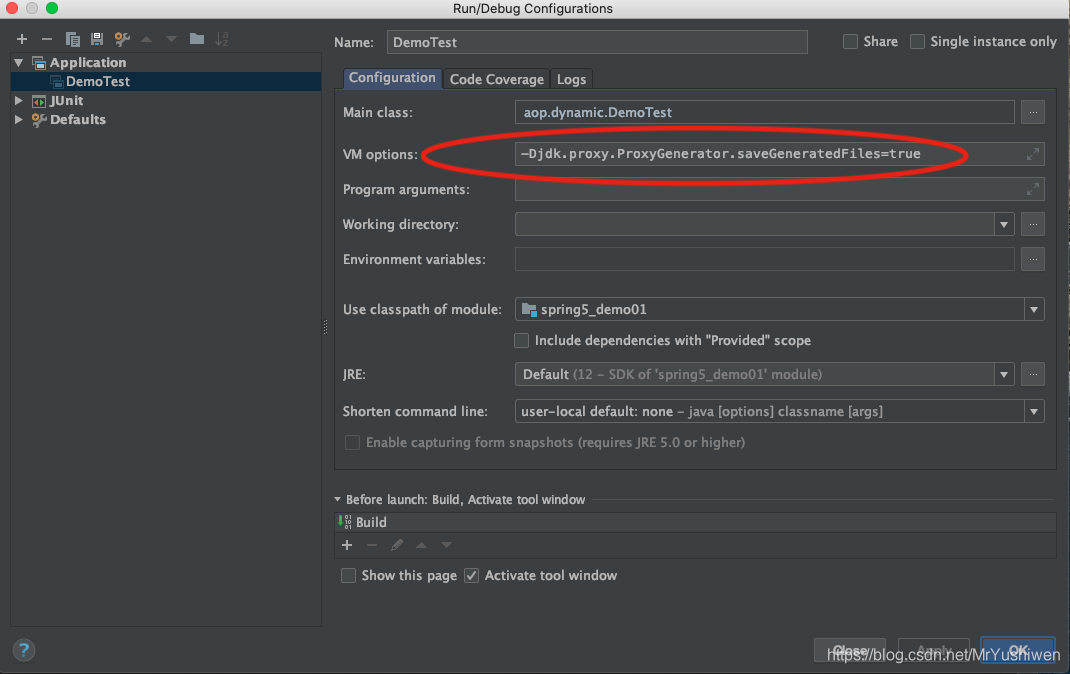
Task: Collapse the Before launch section
Action: [x=337, y=499]
